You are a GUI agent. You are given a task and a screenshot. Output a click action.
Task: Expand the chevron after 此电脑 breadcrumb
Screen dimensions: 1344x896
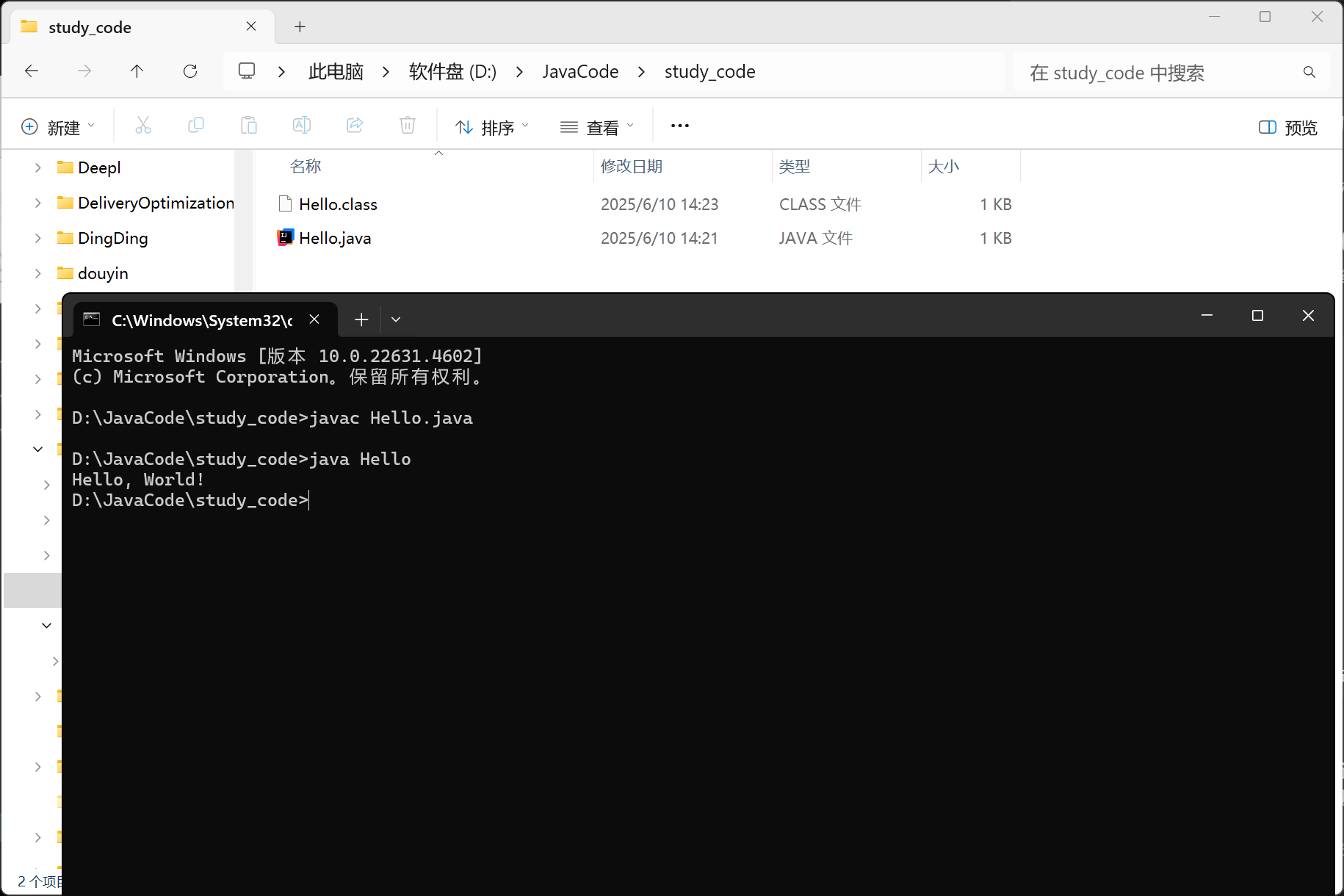386,72
